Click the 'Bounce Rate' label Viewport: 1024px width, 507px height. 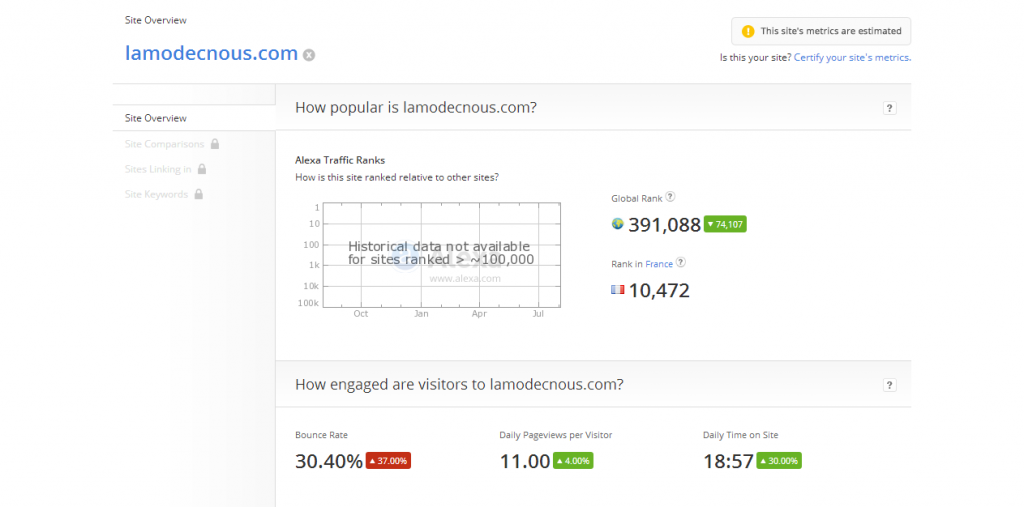[321, 435]
